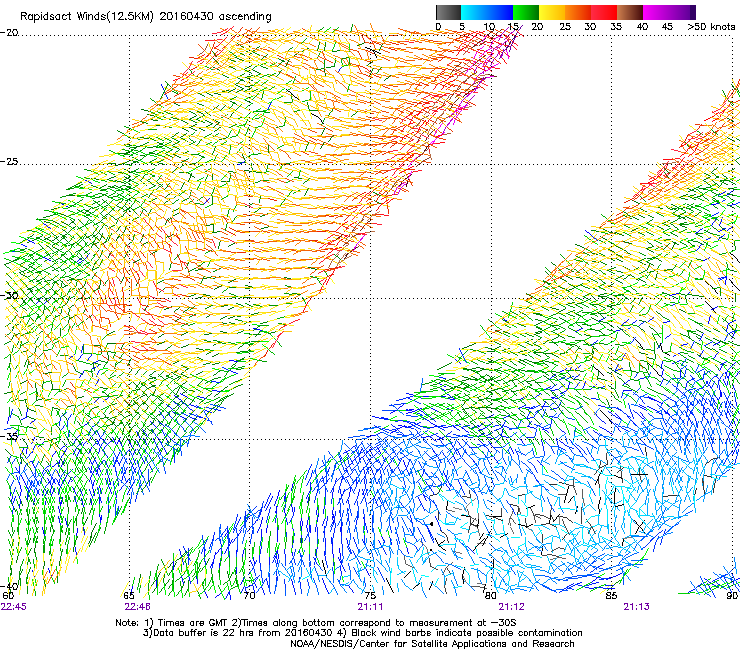Click the longitude label 75

point(370,596)
